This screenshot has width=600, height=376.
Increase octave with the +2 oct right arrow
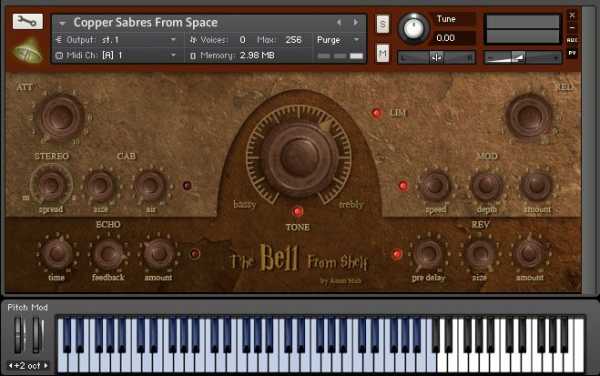(46, 366)
